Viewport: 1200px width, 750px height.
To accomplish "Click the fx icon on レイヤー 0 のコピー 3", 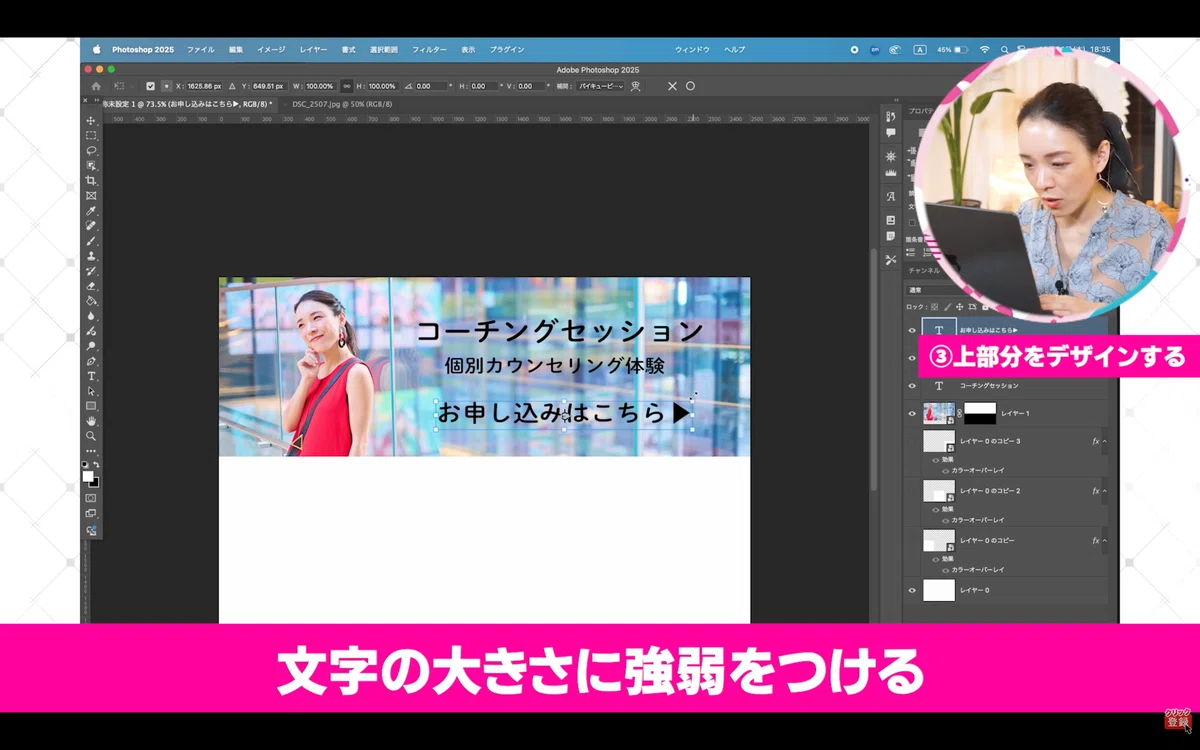I will [1096, 441].
